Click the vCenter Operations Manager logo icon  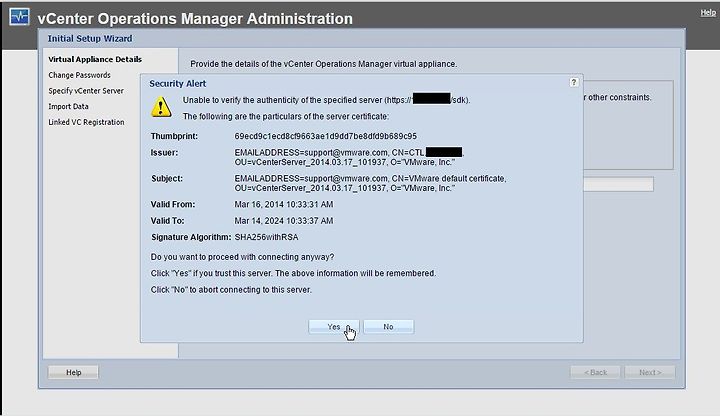tap(19, 17)
